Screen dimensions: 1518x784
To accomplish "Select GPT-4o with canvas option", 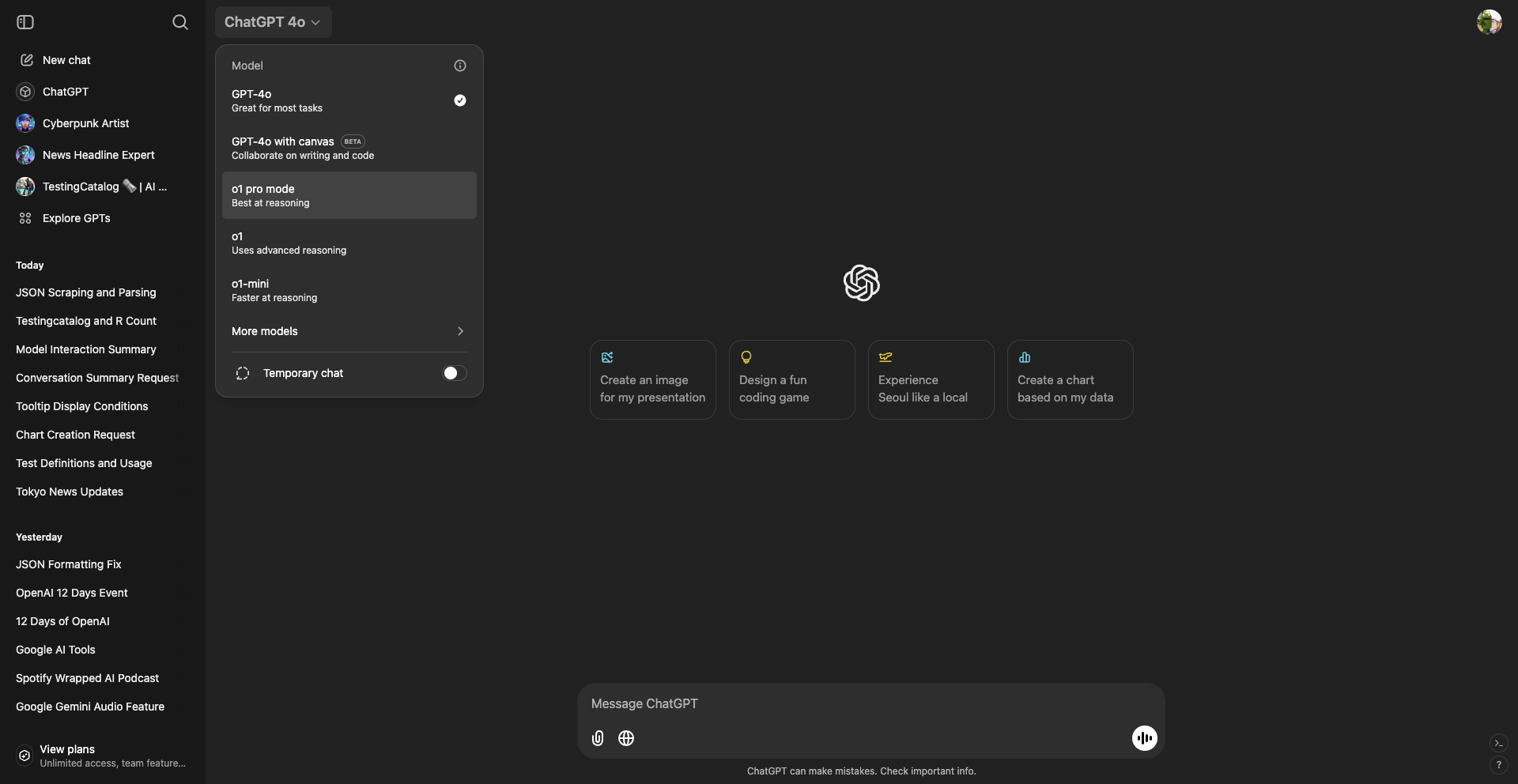I will click(349, 148).
